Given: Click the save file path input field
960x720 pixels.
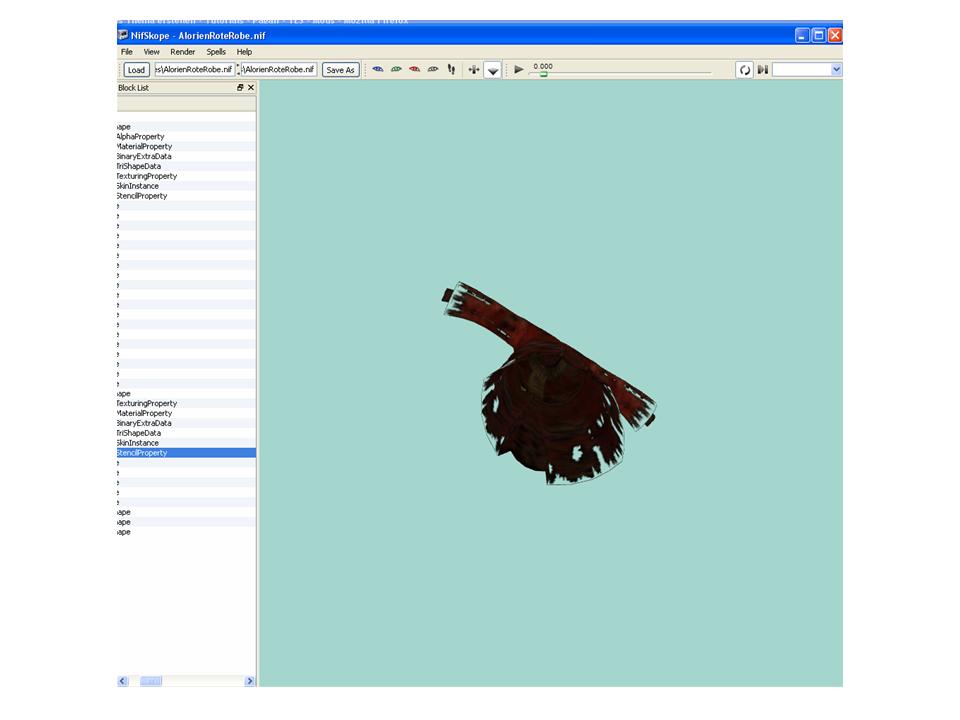Looking at the screenshot, I should pyautogui.click(x=279, y=69).
